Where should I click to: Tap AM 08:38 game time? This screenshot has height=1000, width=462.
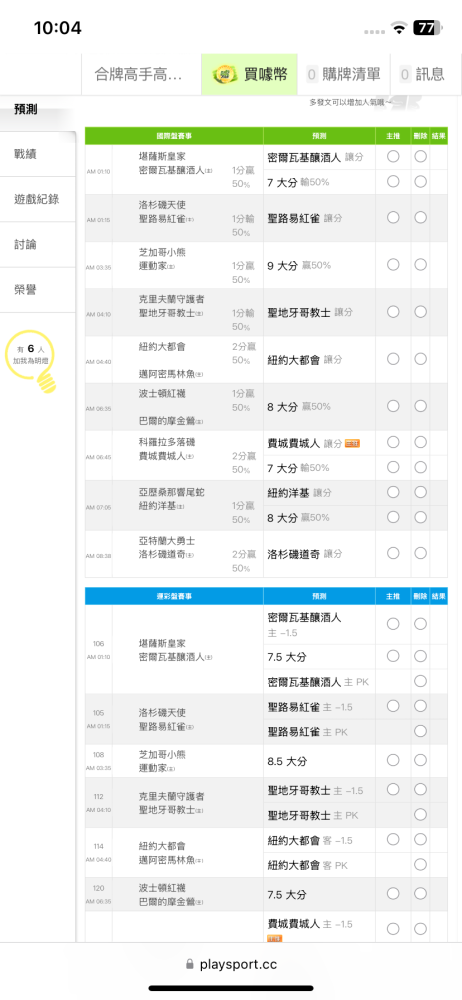(99, 555)
